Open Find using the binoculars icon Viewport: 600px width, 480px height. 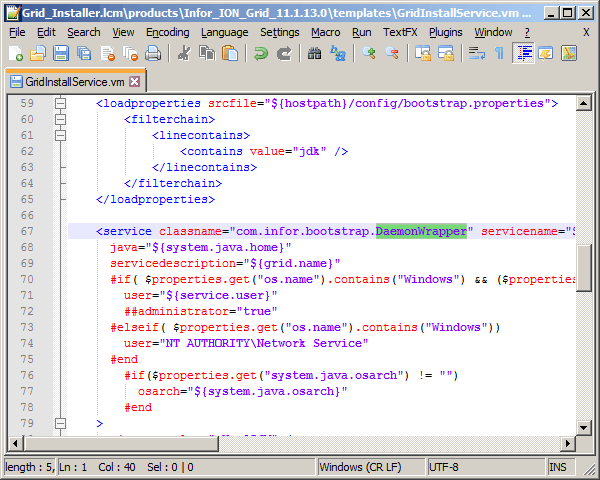tap(314, 54)
